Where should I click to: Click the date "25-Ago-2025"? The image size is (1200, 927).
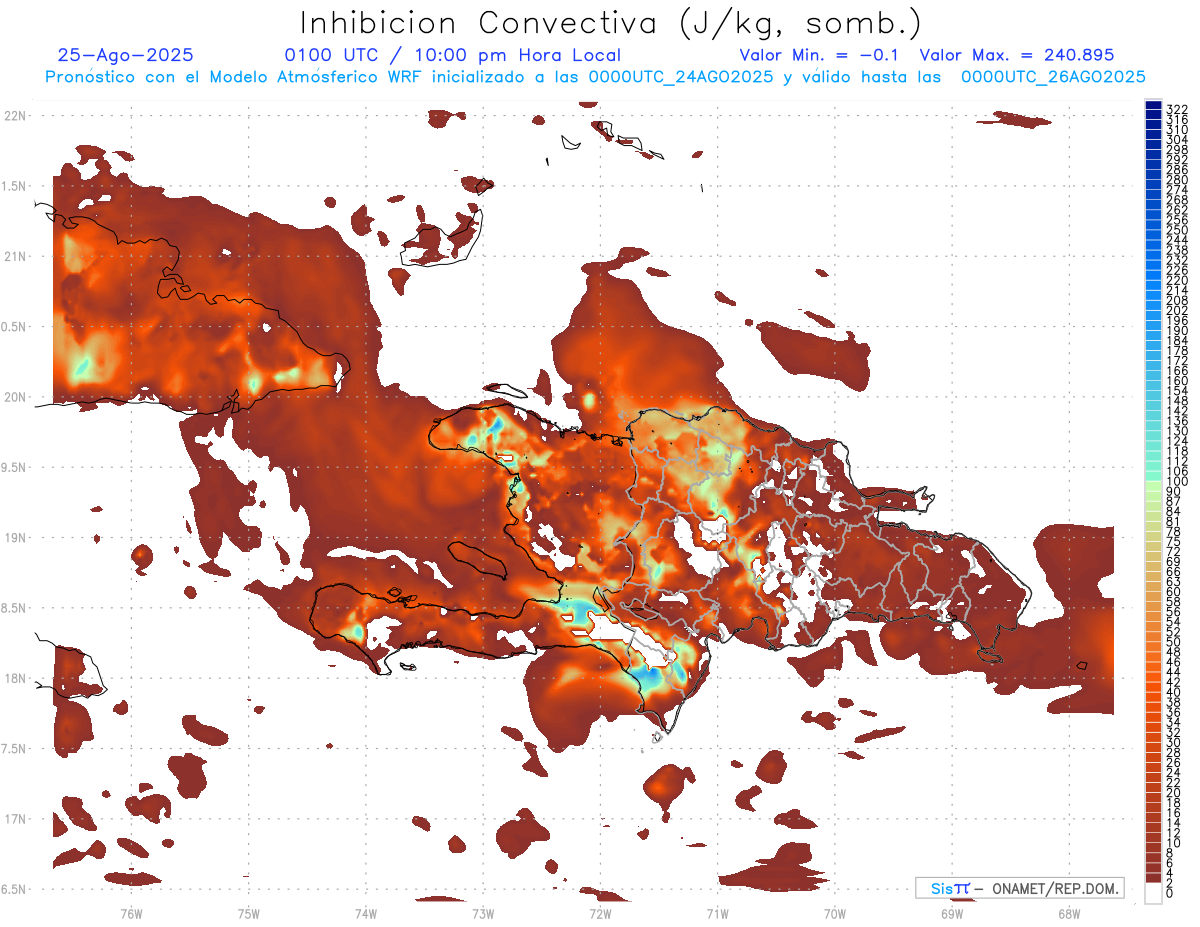(125, 55)
